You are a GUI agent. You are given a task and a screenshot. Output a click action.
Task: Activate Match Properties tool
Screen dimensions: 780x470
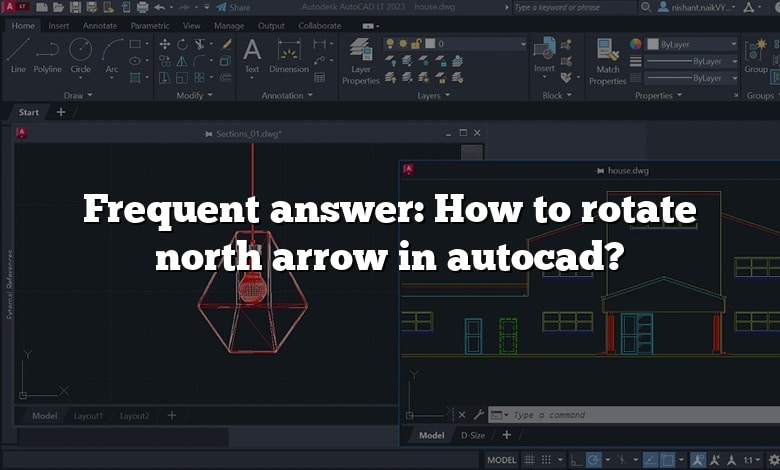[607, 59]
